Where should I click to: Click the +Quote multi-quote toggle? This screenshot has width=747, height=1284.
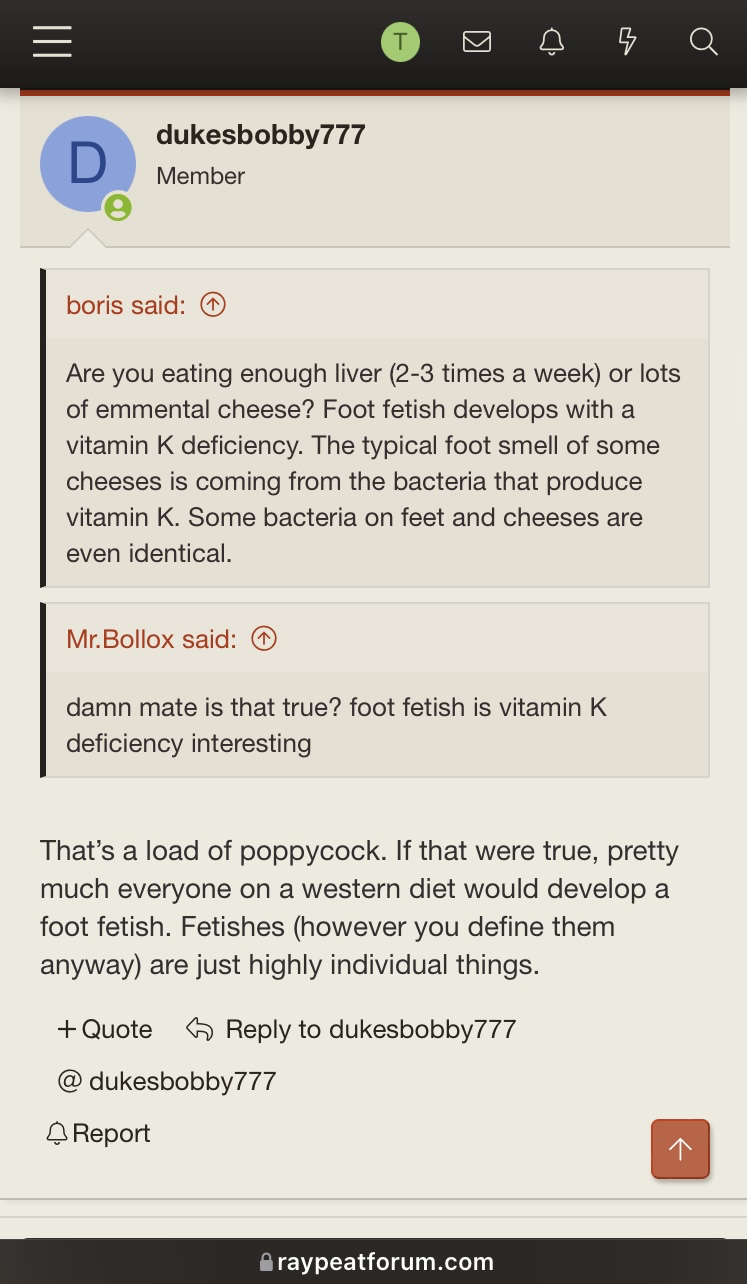coord(105,1029)
